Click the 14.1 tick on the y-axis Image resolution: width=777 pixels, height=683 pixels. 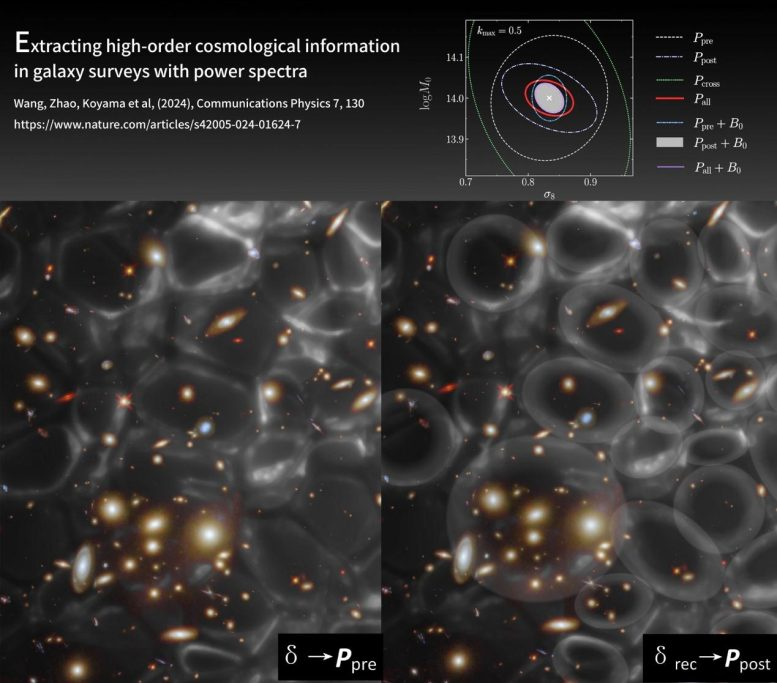451,57
